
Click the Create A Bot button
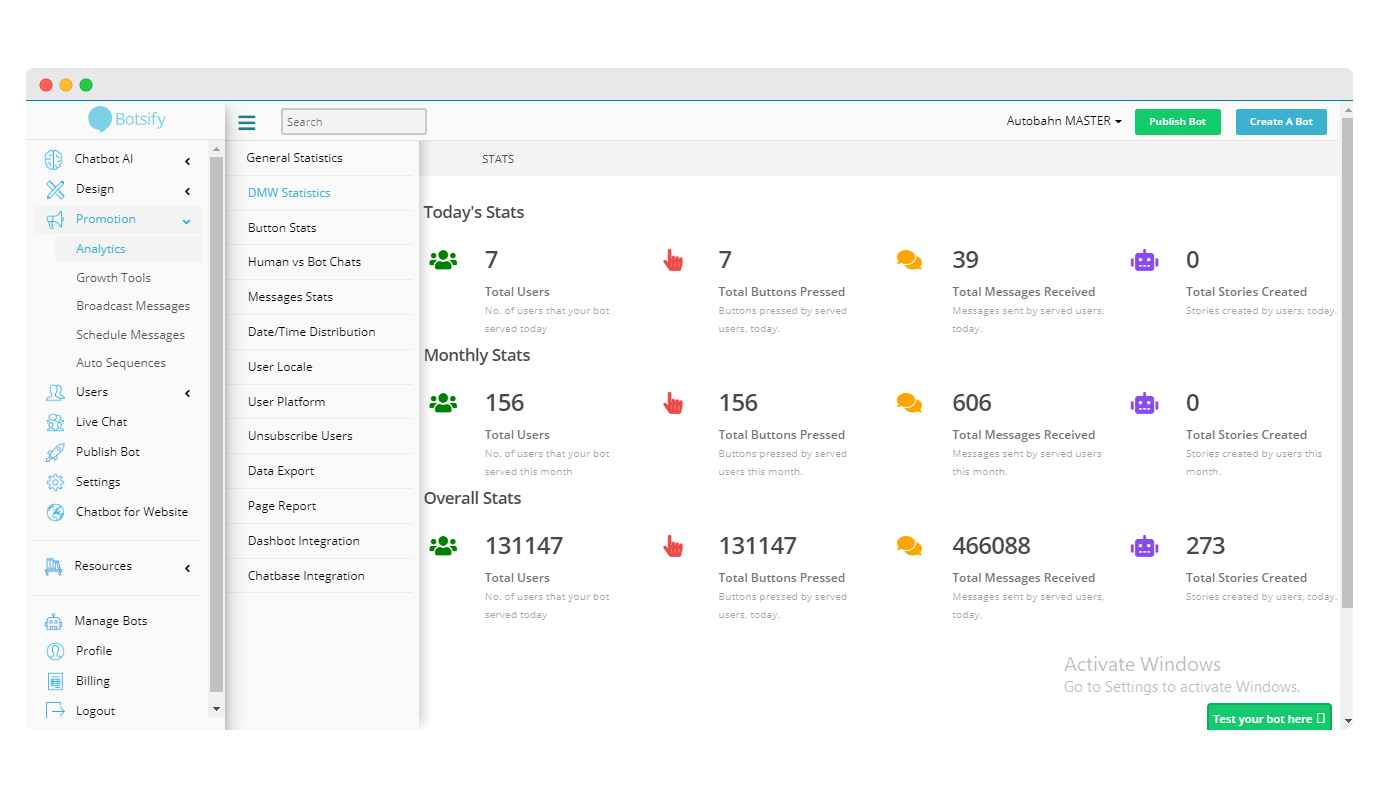click(1281, 122)
